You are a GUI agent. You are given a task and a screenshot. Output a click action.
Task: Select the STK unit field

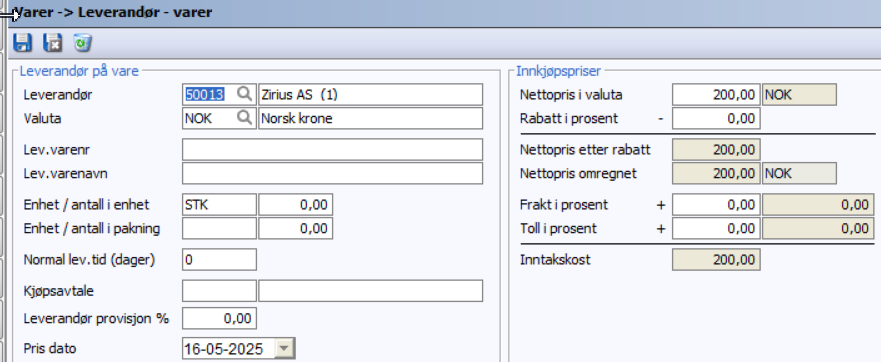click(x=219, y=205)
